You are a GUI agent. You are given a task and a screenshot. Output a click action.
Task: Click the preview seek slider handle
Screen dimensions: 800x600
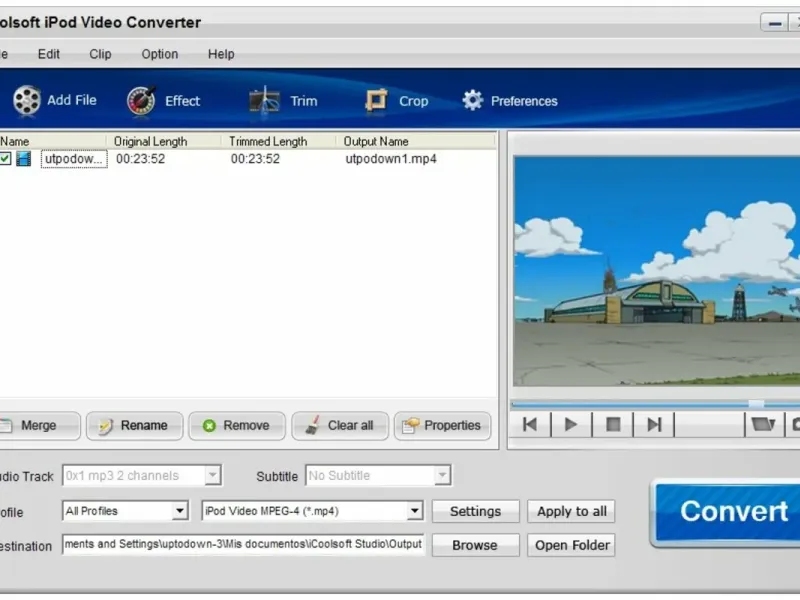756,404
